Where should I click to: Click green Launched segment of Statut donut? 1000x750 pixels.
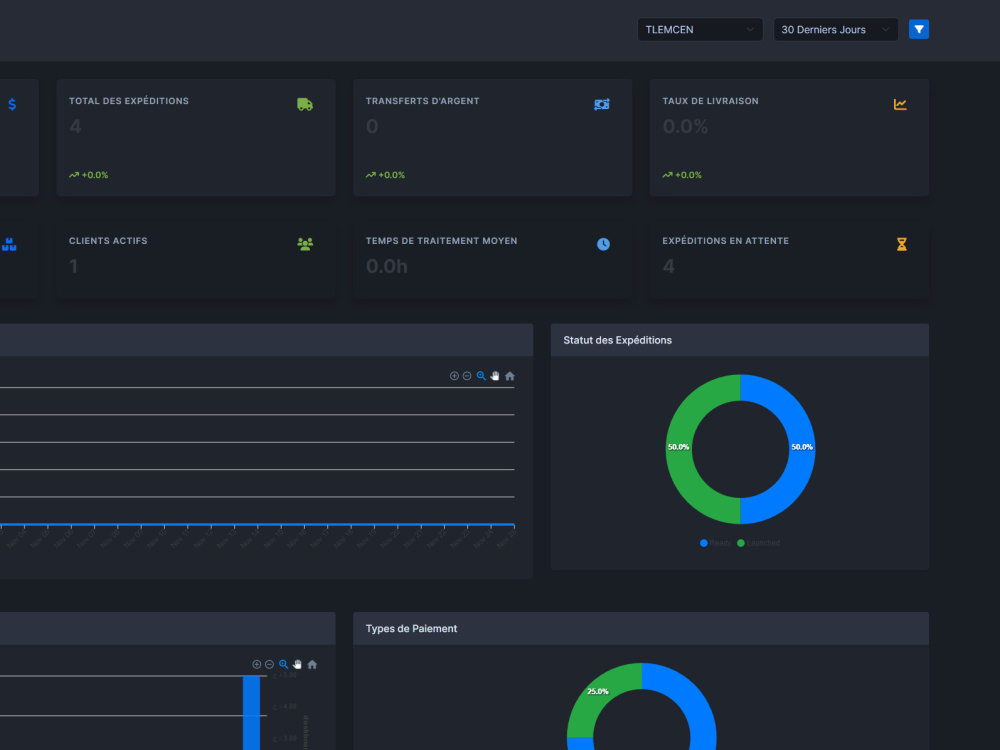tap(679, 450)
